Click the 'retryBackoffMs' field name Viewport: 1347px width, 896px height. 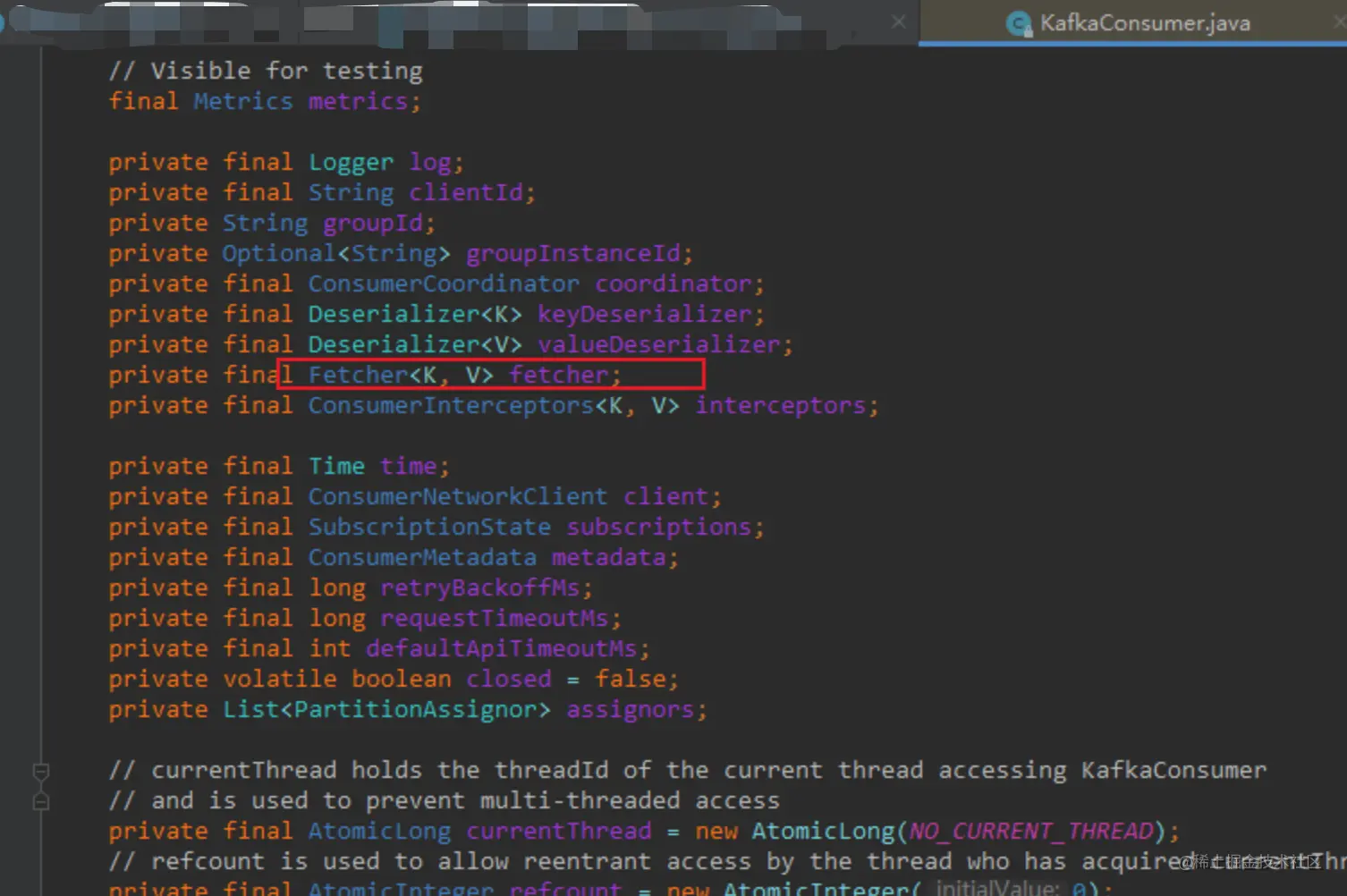coord(480,587)
